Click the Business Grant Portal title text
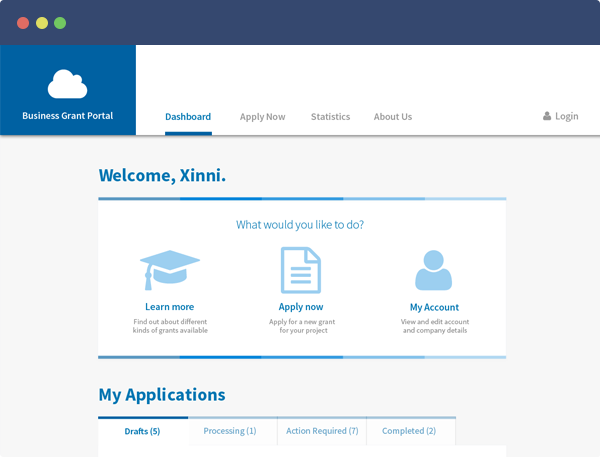 pyautogui.click(x=68, y=116)
